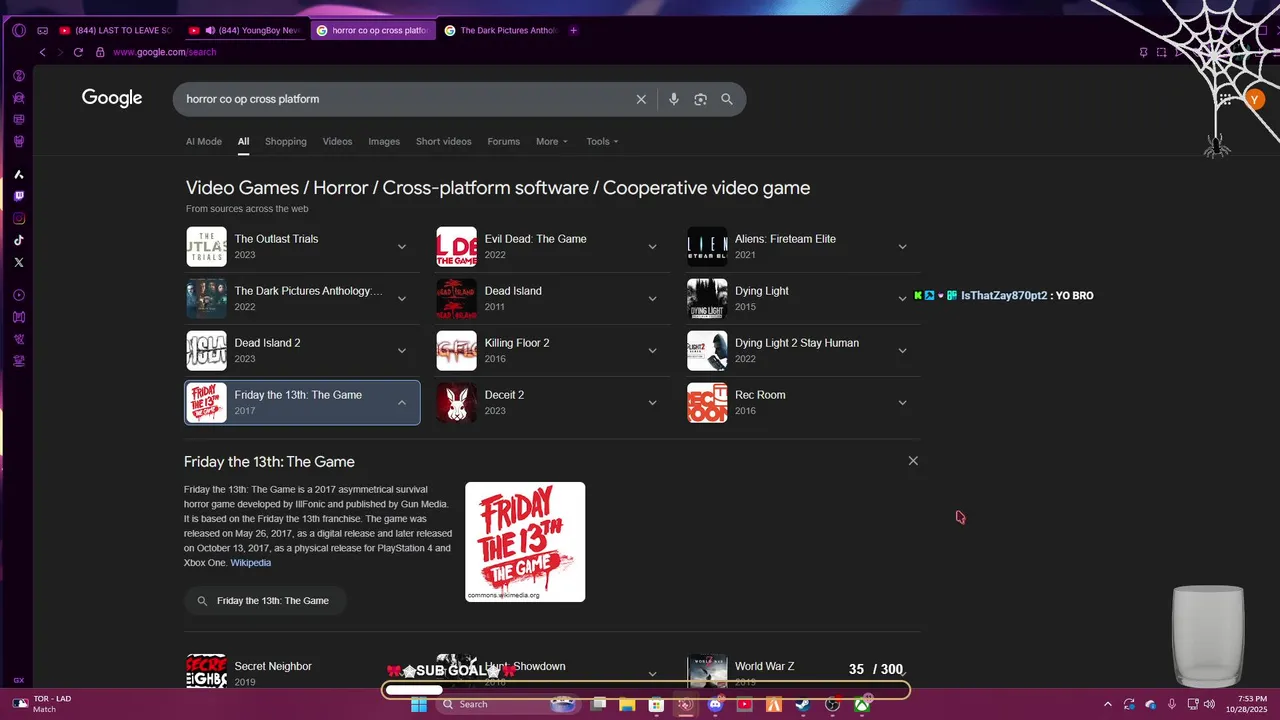Open the sidebar player icon
This screenshot has height=720, width=1280.
[x=19, y=295]
